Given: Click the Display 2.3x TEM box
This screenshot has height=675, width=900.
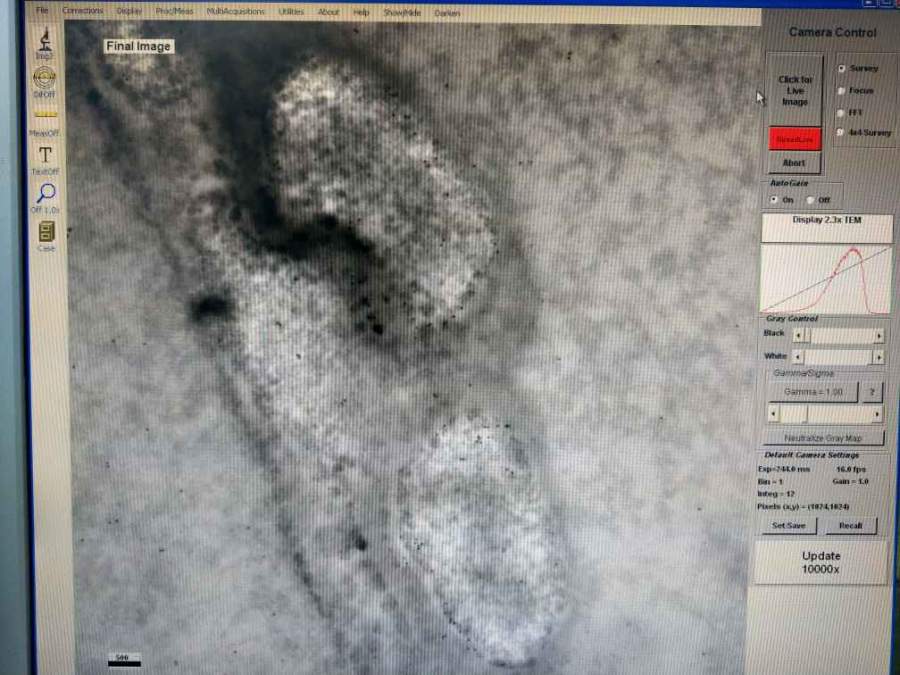Looking at the screenshot, I should (827, 227).
